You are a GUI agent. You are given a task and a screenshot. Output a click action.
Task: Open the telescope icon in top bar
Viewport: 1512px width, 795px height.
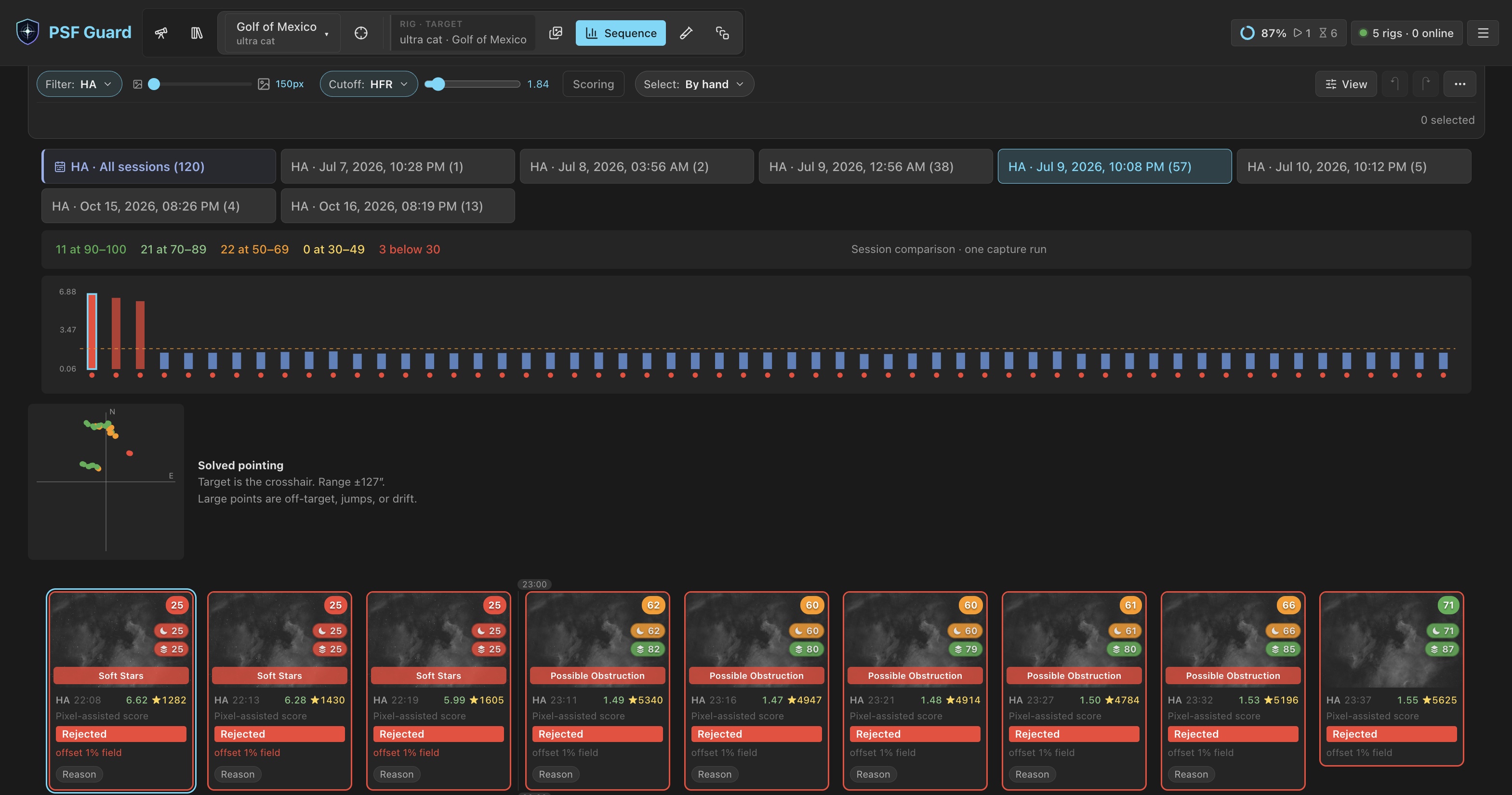(x=161, y=33)
